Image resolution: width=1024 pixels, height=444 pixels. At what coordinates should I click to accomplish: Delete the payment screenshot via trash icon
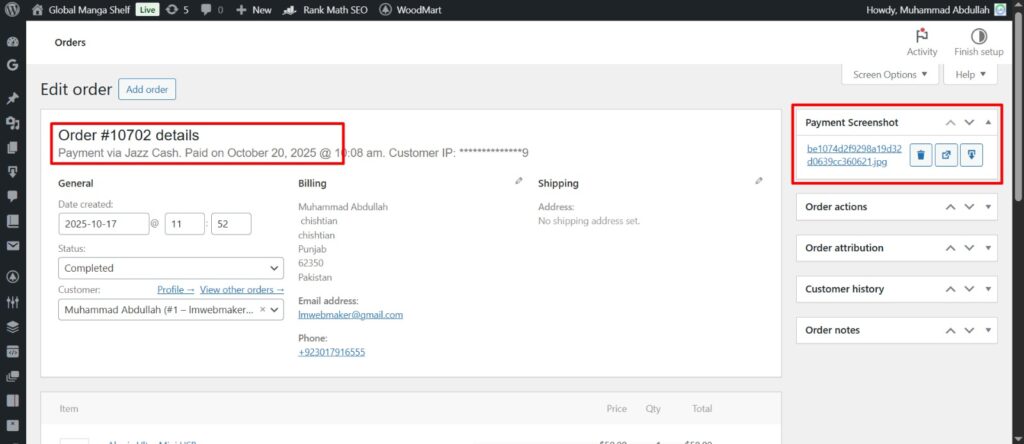pos(921,155)
